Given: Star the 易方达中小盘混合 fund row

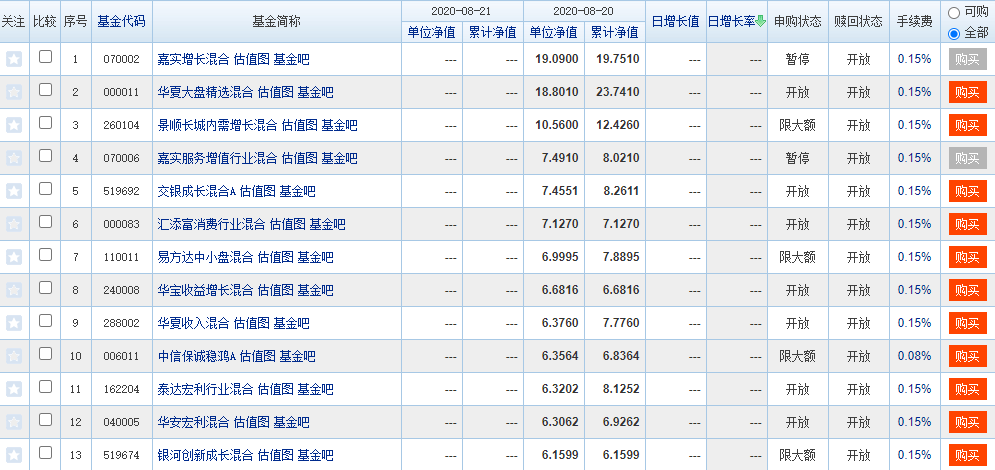Looking at the screenshot, I should click(14, 258).
